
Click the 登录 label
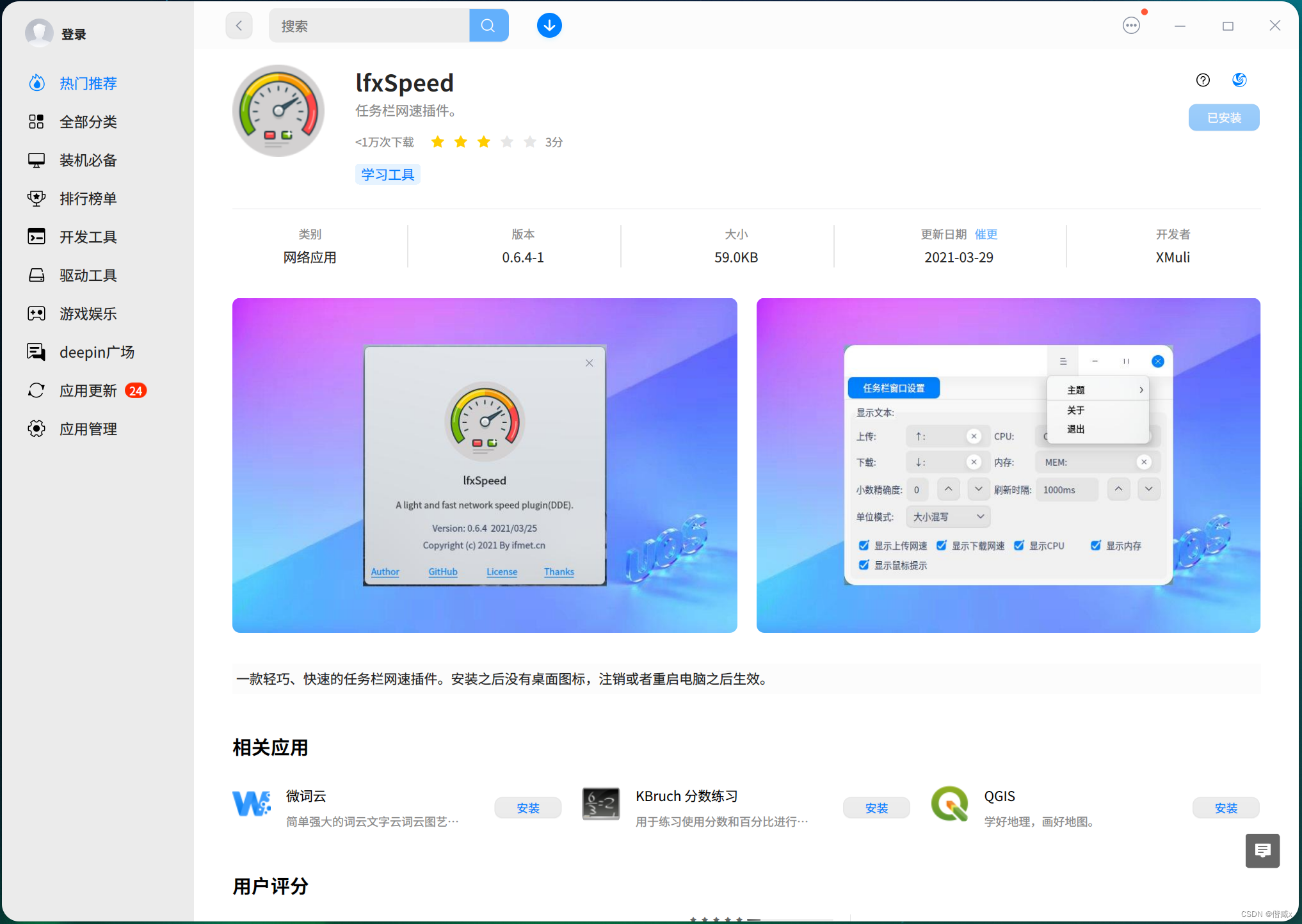point(74,35)
